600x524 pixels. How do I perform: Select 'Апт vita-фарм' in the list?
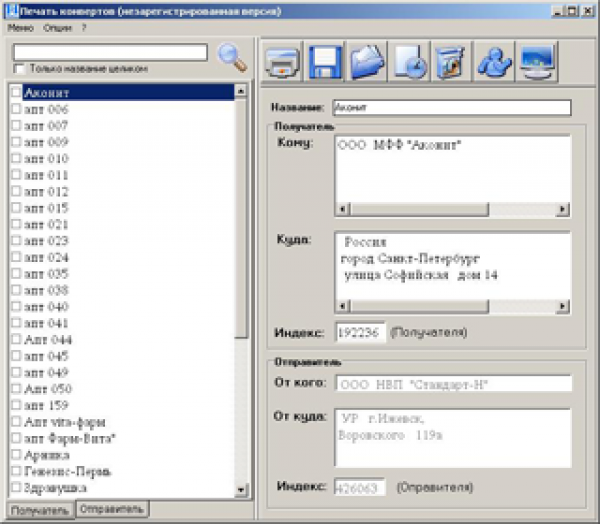[x=65, y=422]
